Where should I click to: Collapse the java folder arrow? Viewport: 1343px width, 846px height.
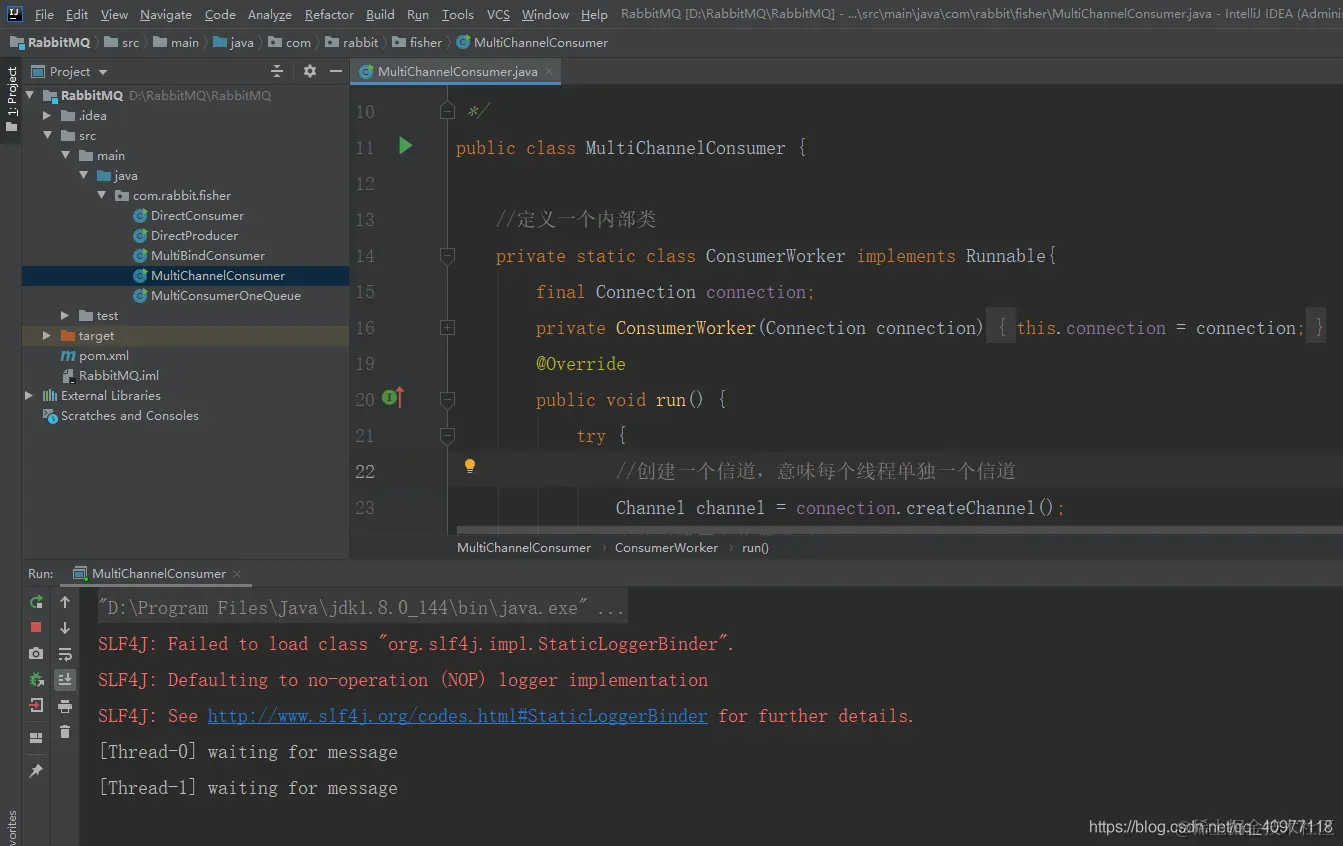pyautogui.click(x=84, y=176)
